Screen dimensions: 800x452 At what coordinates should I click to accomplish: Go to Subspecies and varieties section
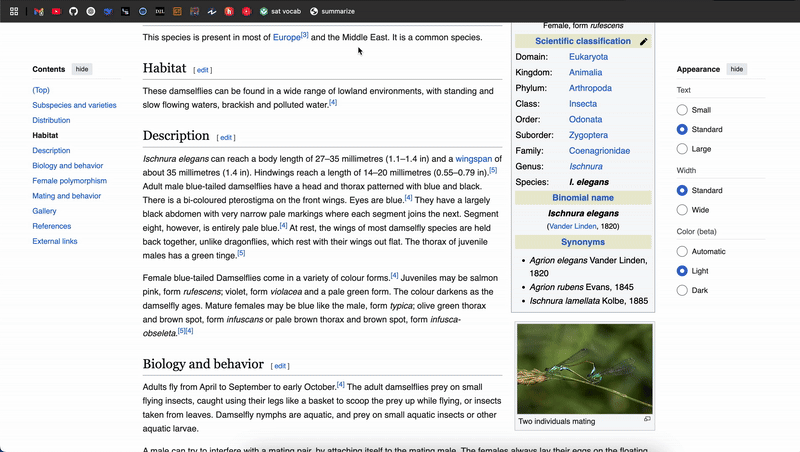point(74,105)
